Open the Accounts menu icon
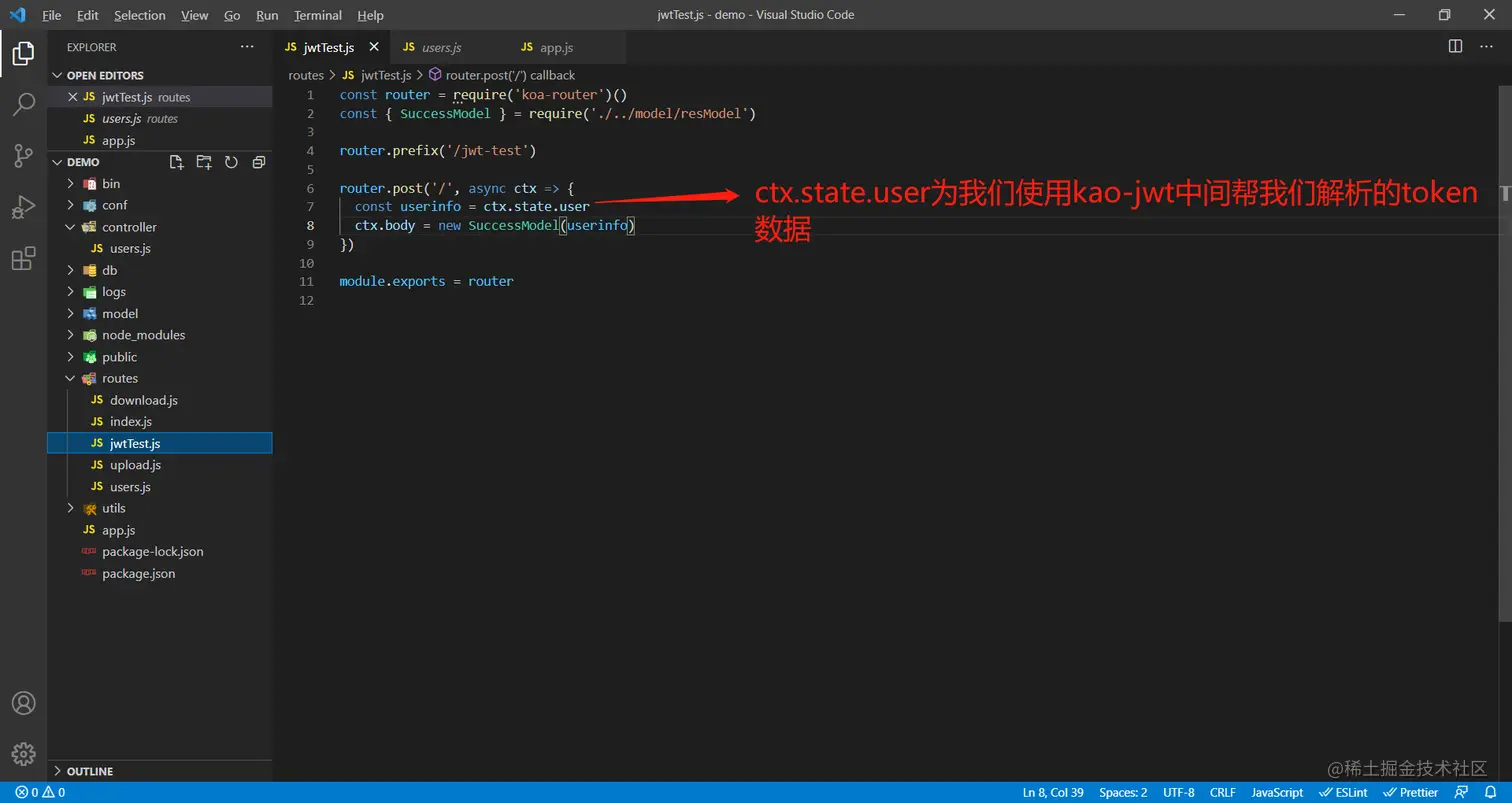Screen dimensions: 1512x803 click(23, 703)
